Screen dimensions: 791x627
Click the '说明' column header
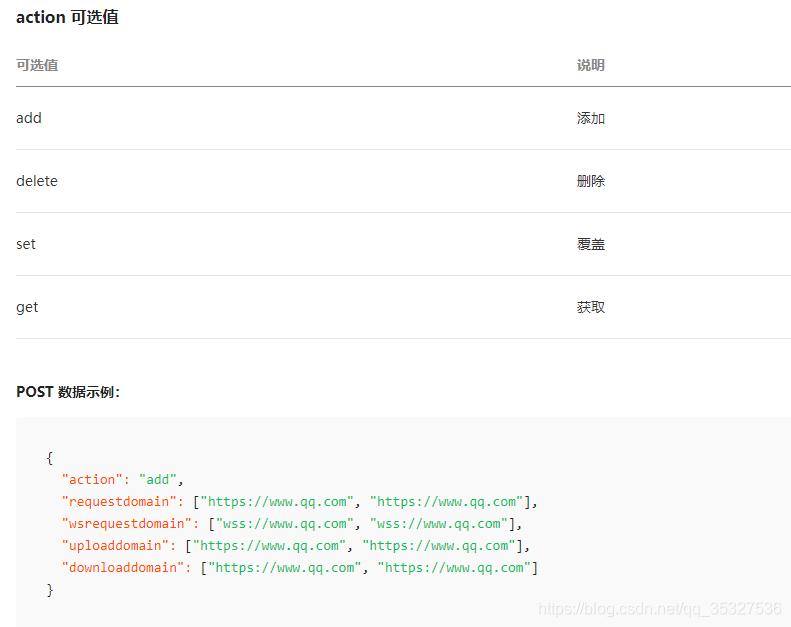(590, 65)
